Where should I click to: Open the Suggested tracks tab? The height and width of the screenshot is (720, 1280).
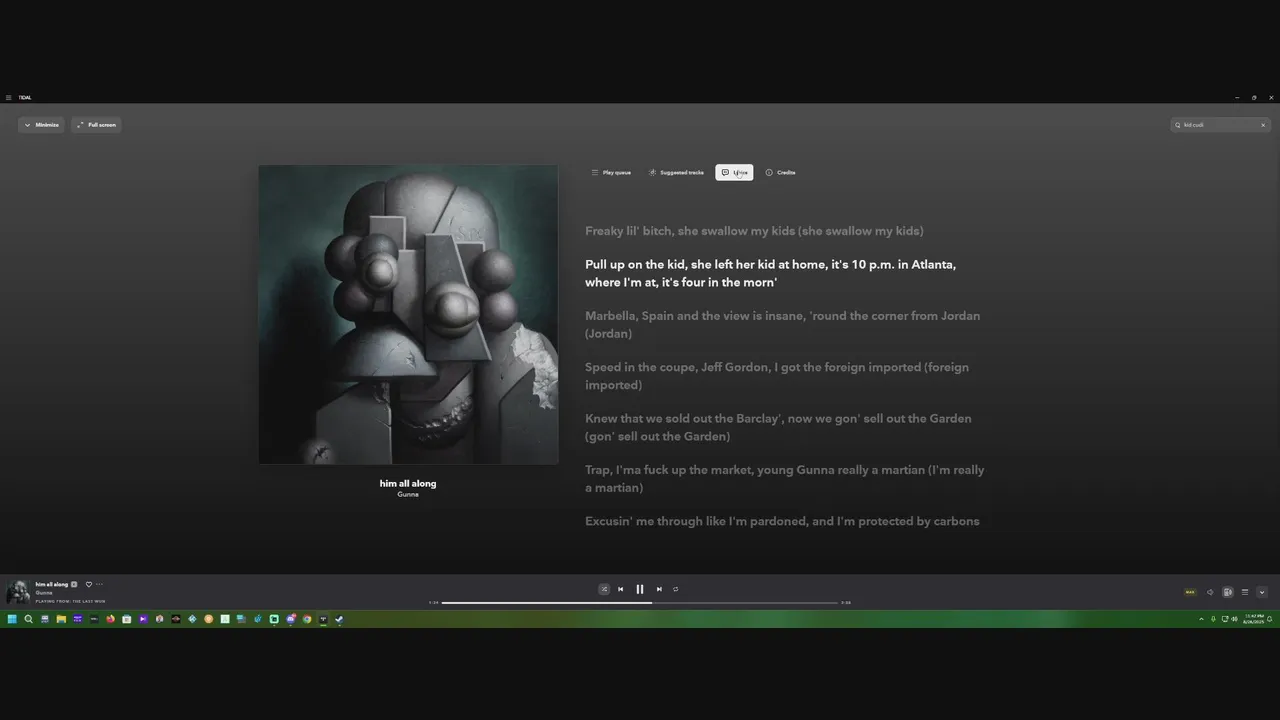click(676, 173)
